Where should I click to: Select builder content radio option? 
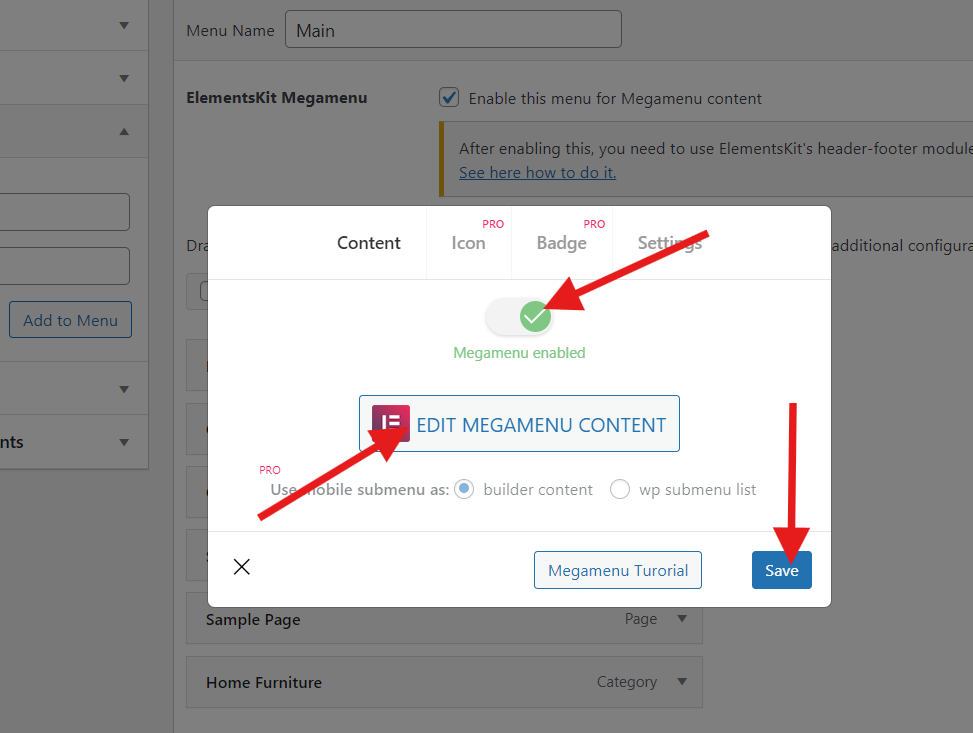(464, 489)
